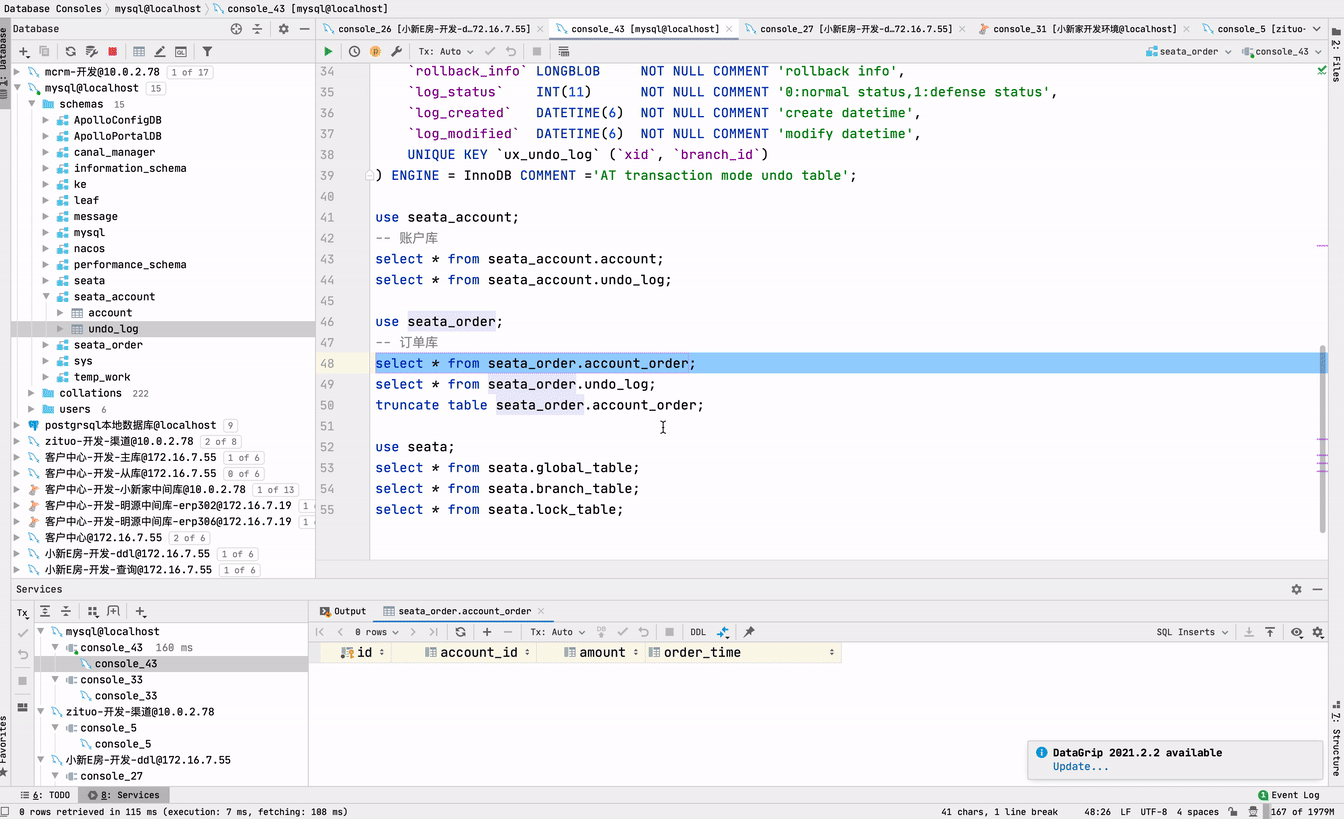The height and width of the screenshot is (819, 1344).
Task: Open the query console icon in Database toolbar
Action: click(180, 51)
